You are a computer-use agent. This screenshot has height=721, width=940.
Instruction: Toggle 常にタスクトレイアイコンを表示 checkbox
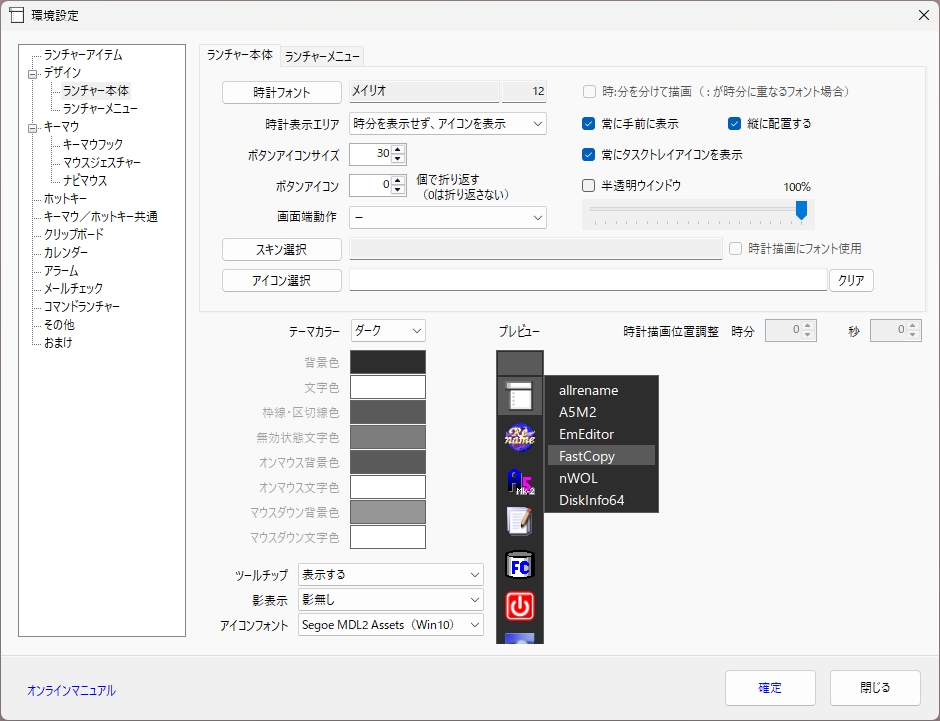(x=589, y=155)
